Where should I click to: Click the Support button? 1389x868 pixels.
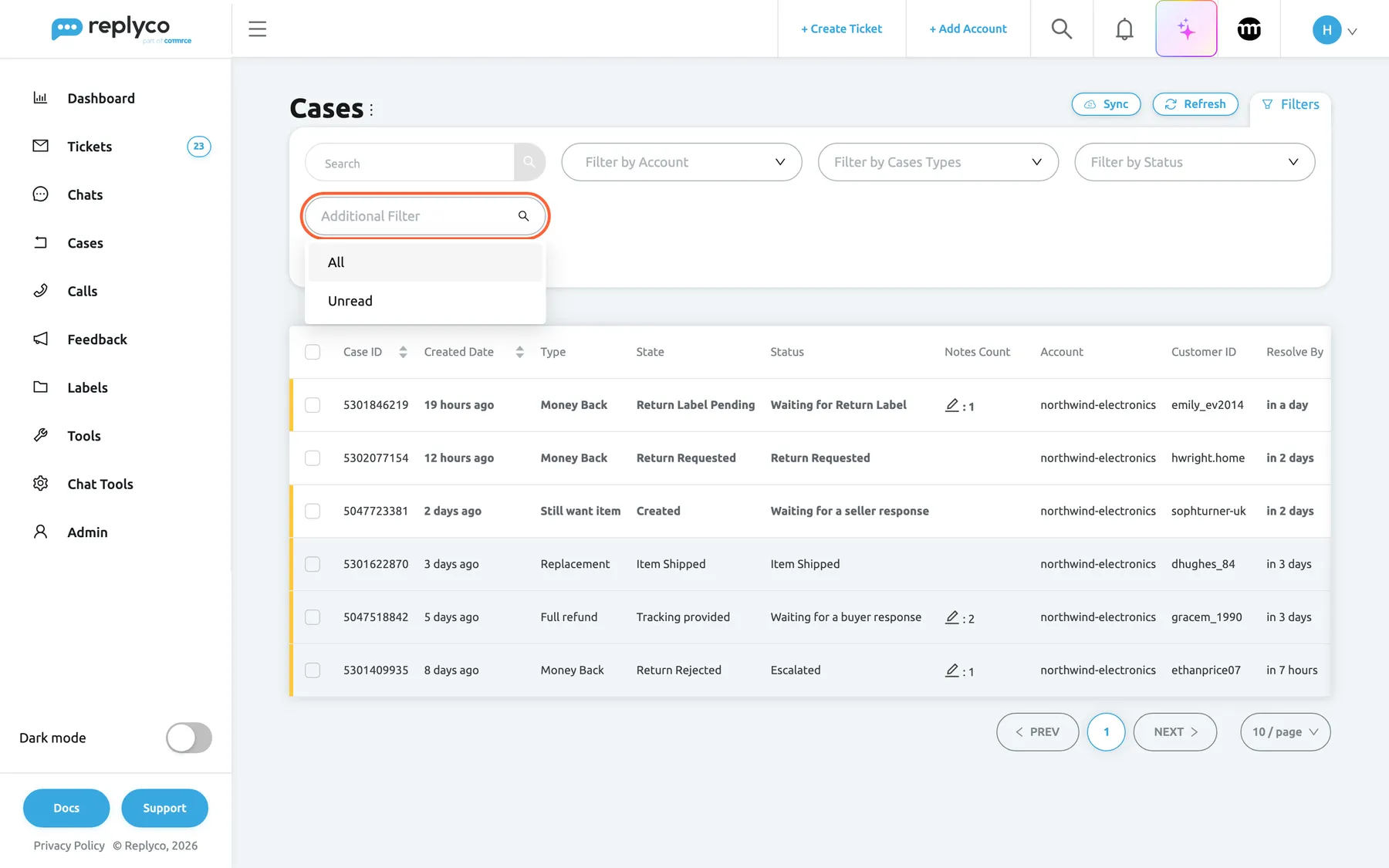164,808
